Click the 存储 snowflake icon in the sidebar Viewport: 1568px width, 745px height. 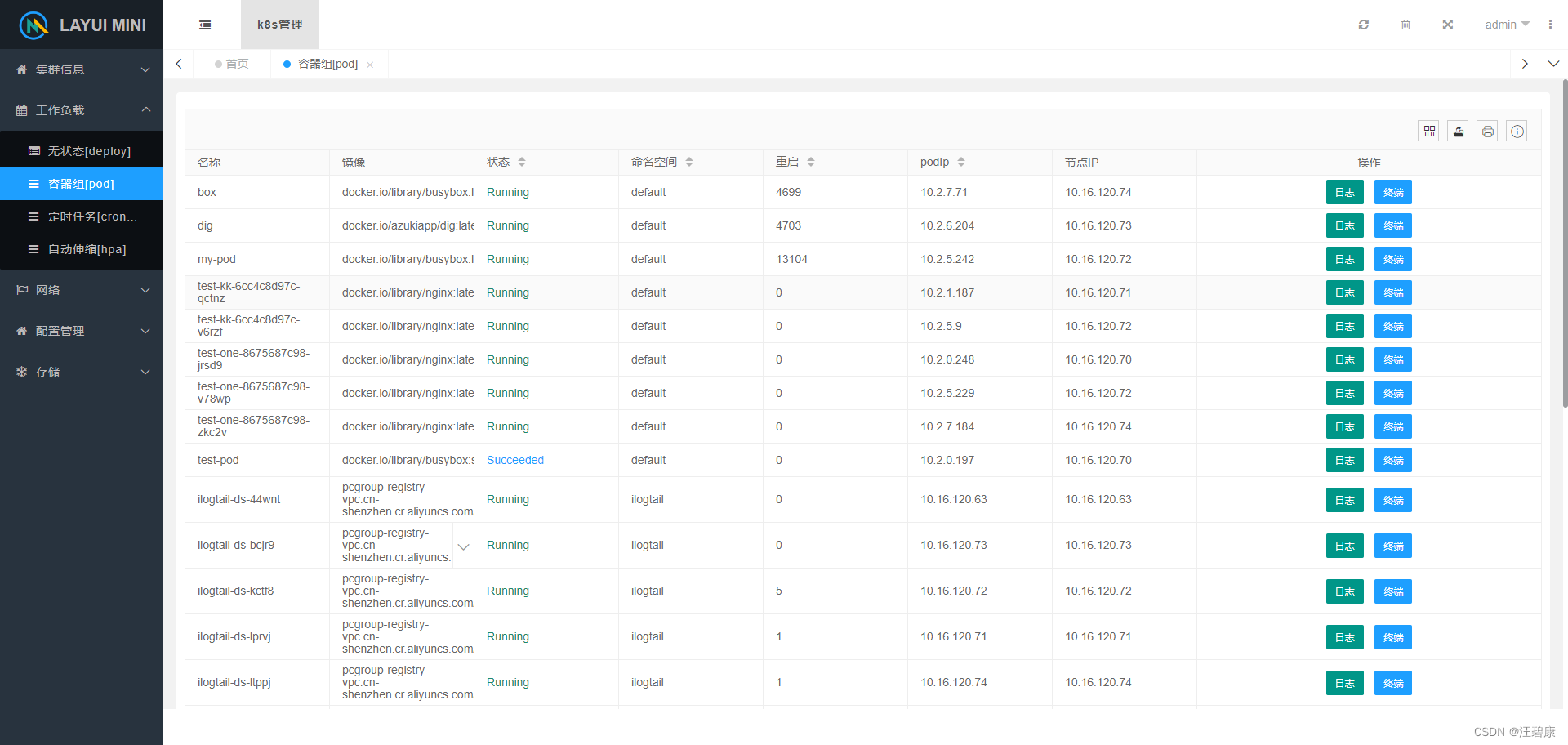(22, 372)
